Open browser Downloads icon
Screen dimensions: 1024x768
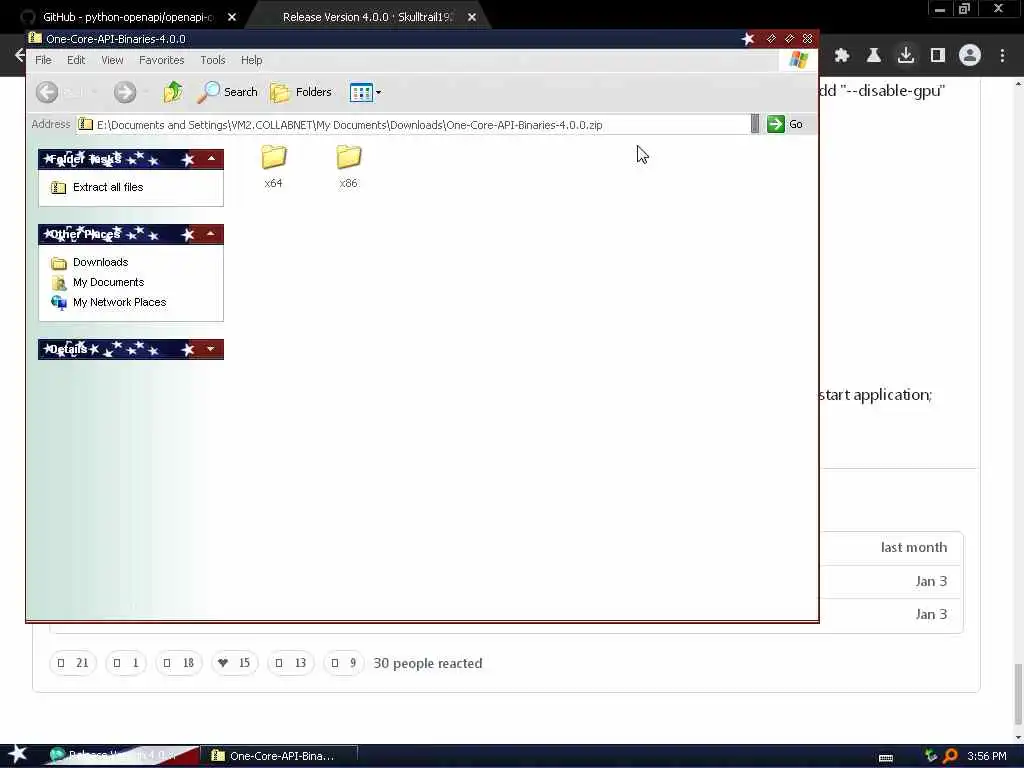pyautogui.click(x=906, y=56)
